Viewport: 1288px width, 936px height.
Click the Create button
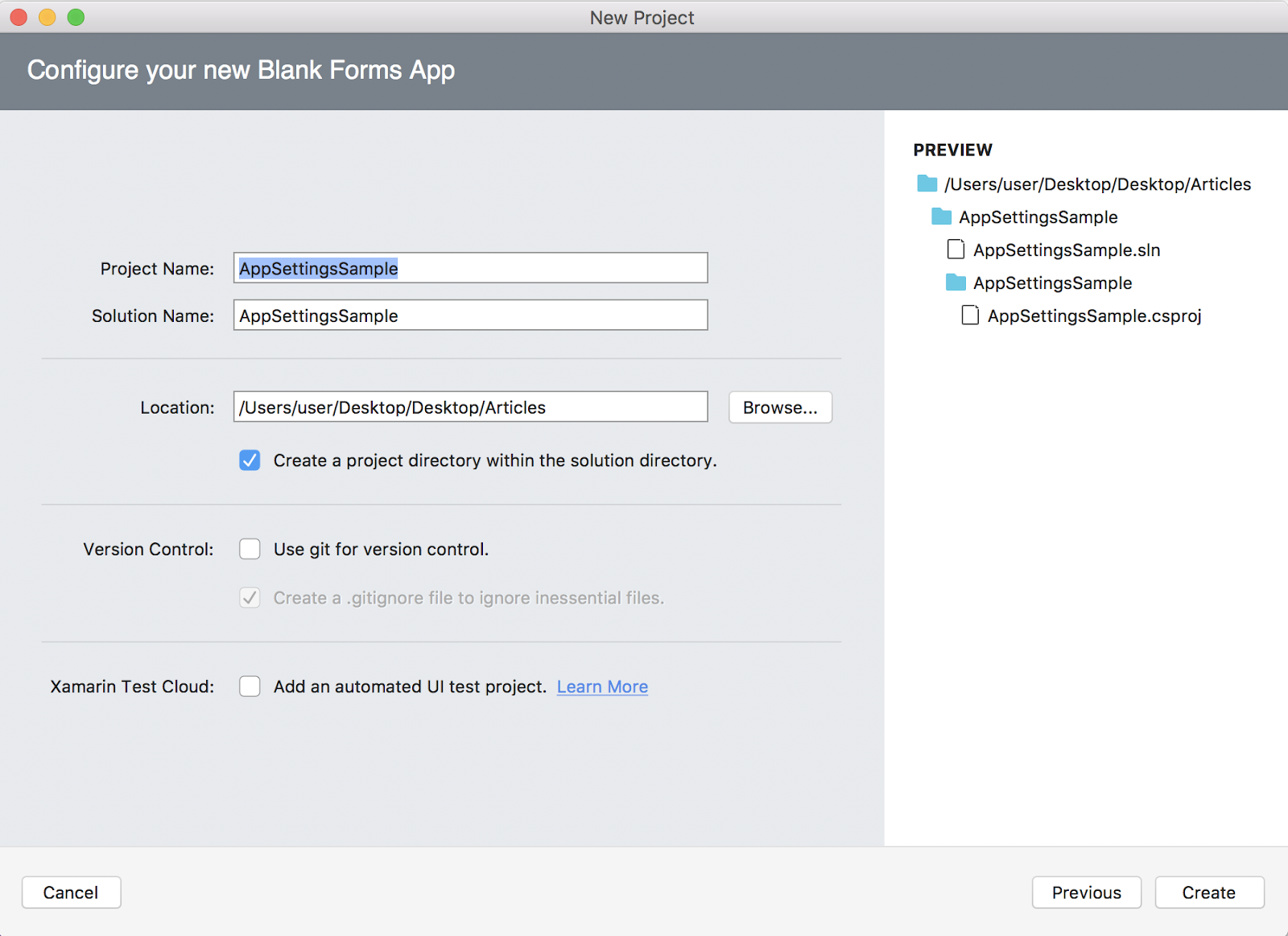coord(1208,893)
